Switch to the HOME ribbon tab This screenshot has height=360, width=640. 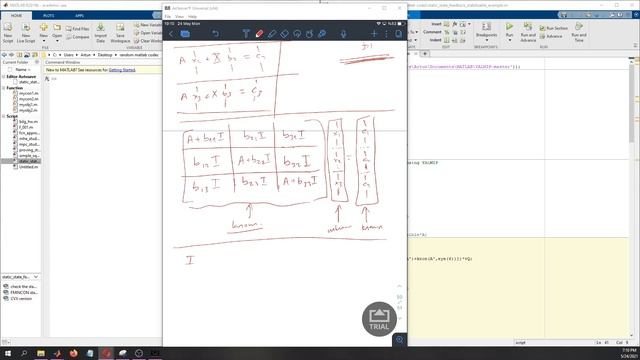16,16
